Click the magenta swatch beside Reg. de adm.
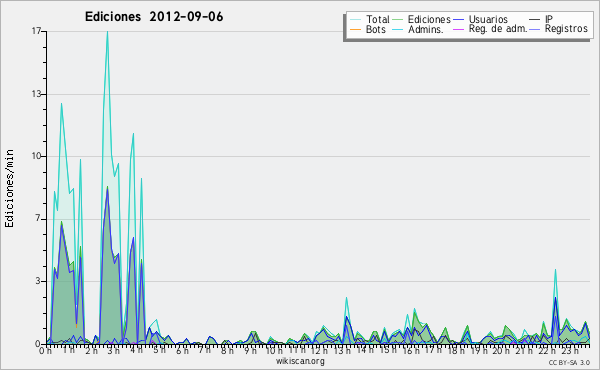This screenshot has width=600, height=370. point(458,29)
